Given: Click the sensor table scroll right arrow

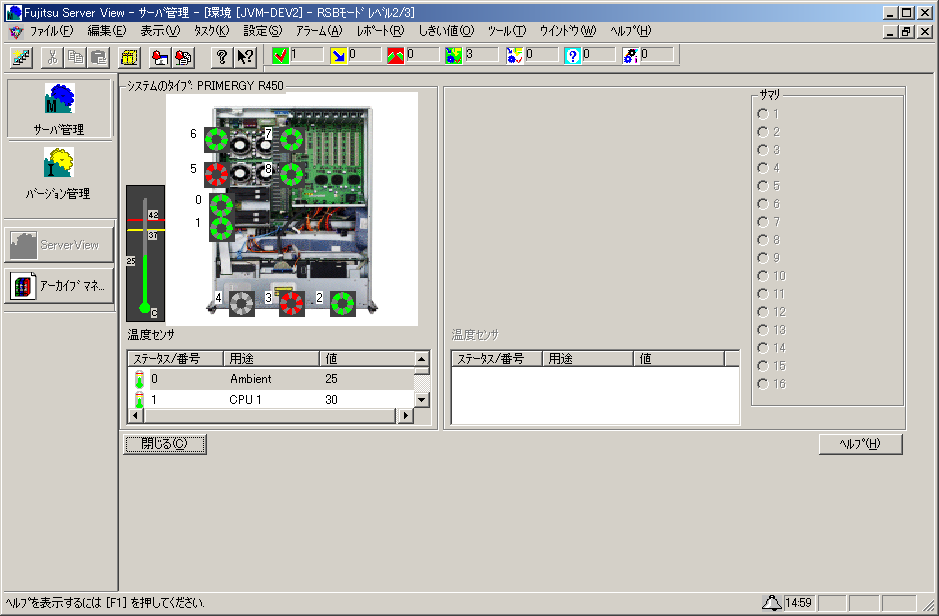Looking at the screenshot, I should [x=406, y=415].
